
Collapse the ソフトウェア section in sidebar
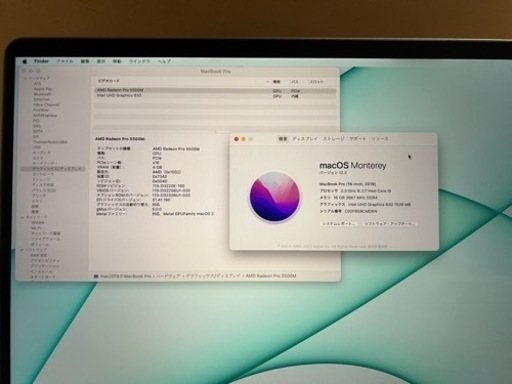(22, 250)
